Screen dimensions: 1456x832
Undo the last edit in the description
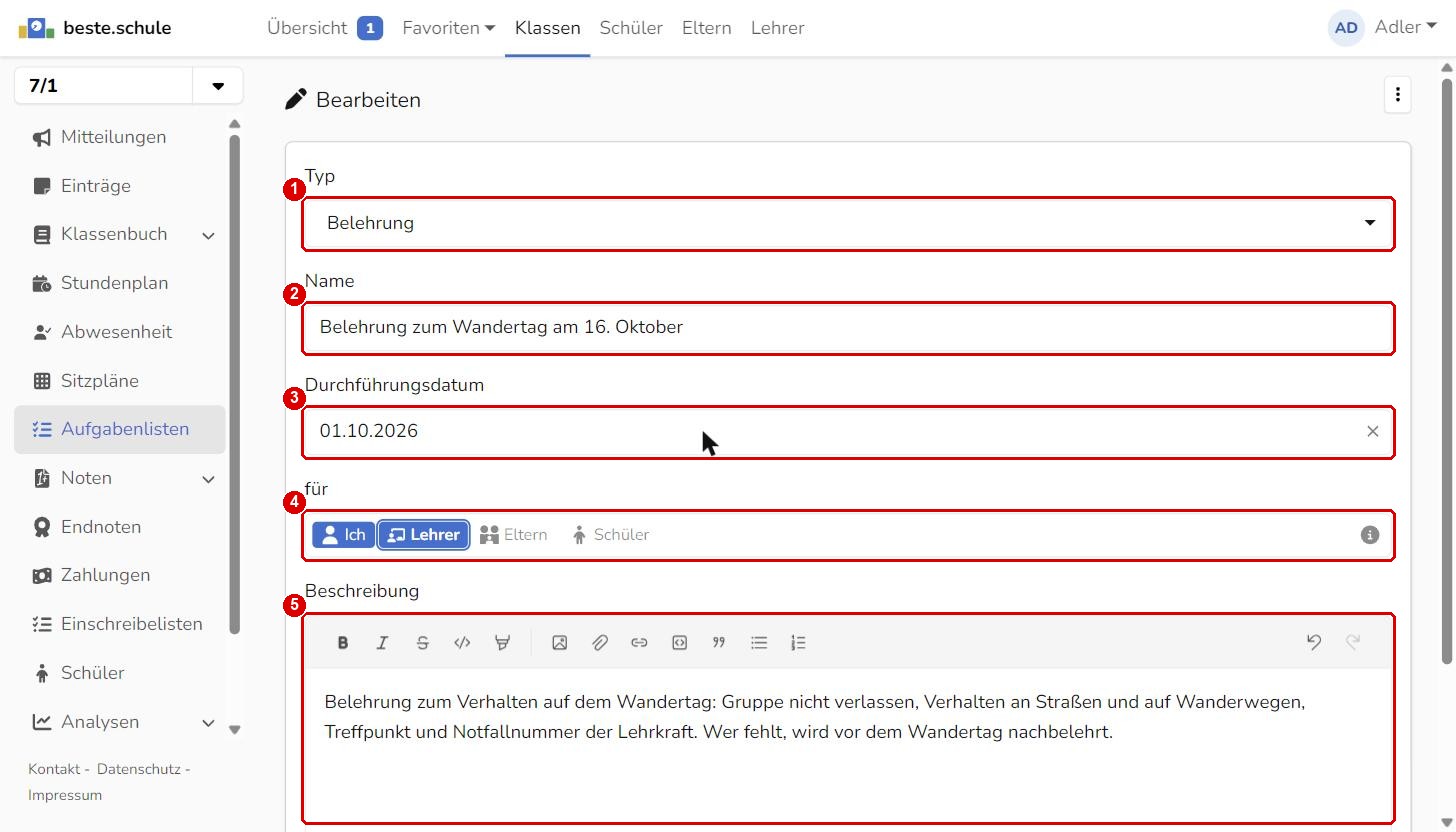1314,642
